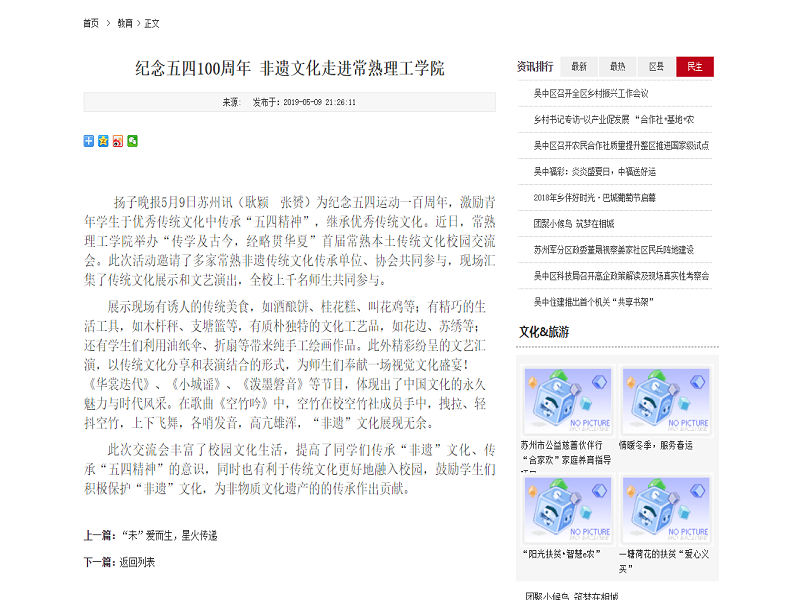Open thumbnail above 阳光扶贫·智慧e农

pyautogui.click(x=568, y=509)
